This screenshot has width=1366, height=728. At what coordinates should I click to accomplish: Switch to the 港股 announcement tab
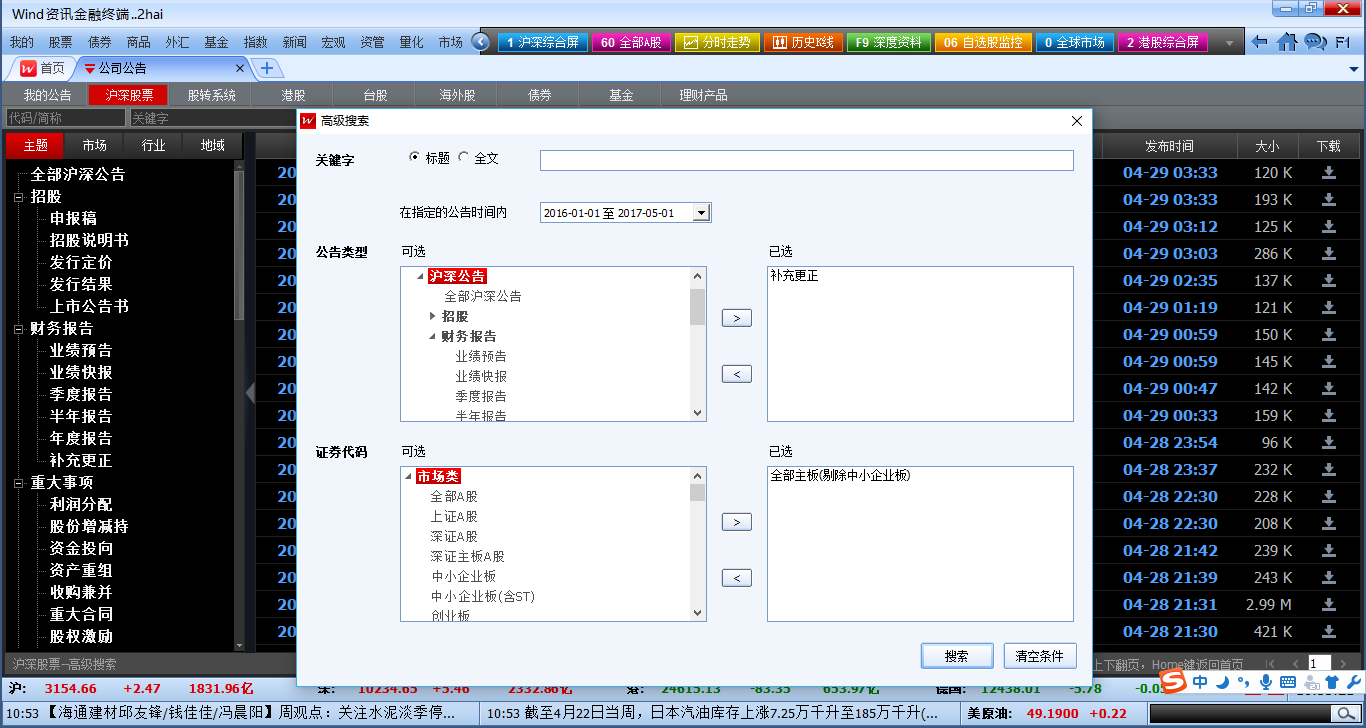[293, 95]
